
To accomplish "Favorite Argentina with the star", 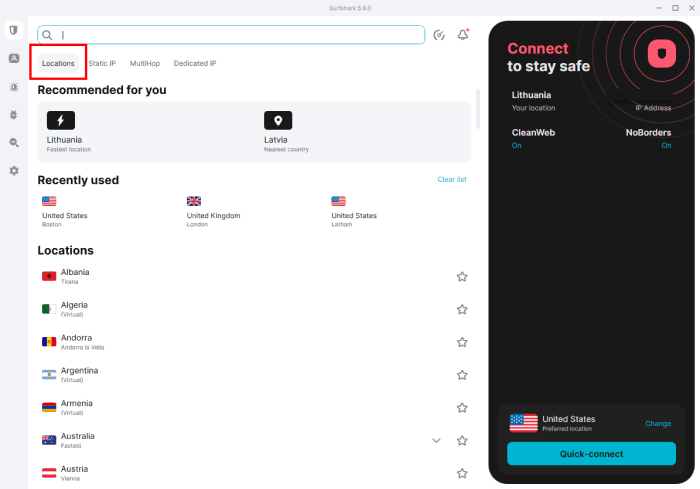I will coord(462,375).
